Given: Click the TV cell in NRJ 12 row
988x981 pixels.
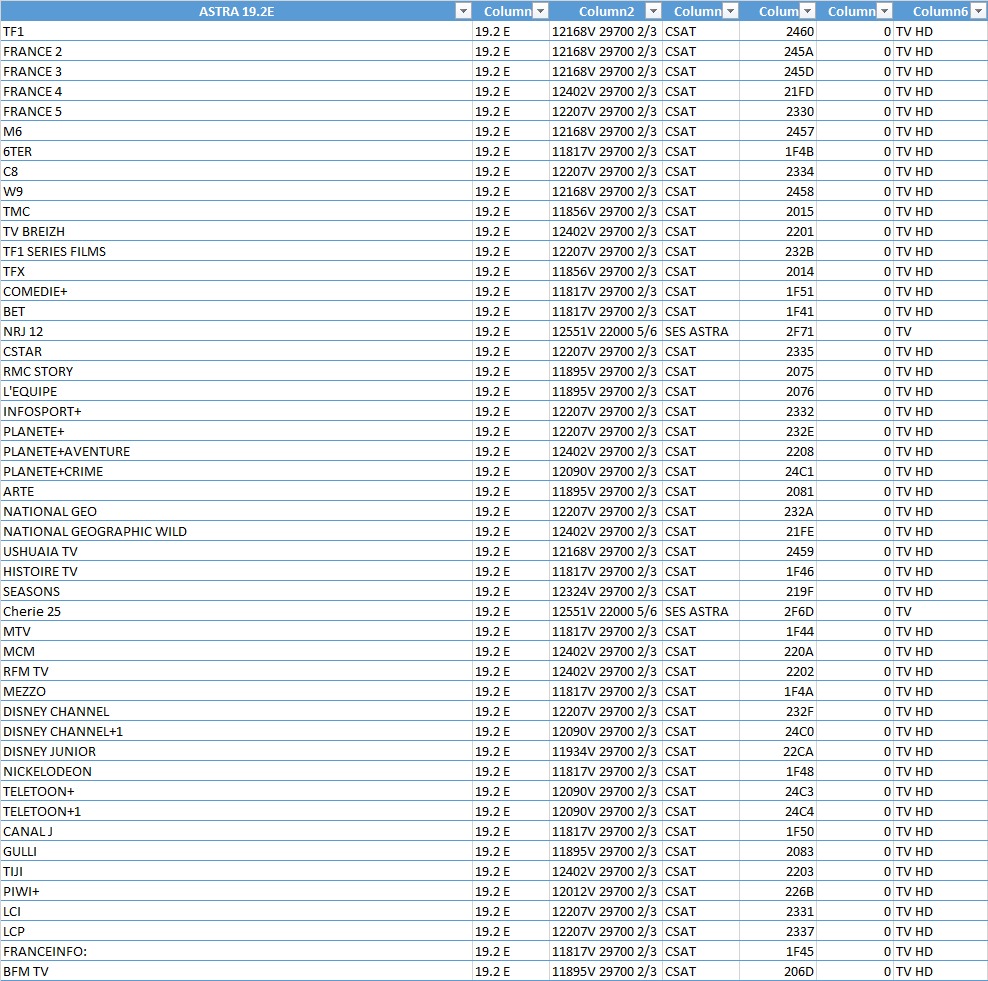Looking at the screenshot, I should click(x=941, y=331).
